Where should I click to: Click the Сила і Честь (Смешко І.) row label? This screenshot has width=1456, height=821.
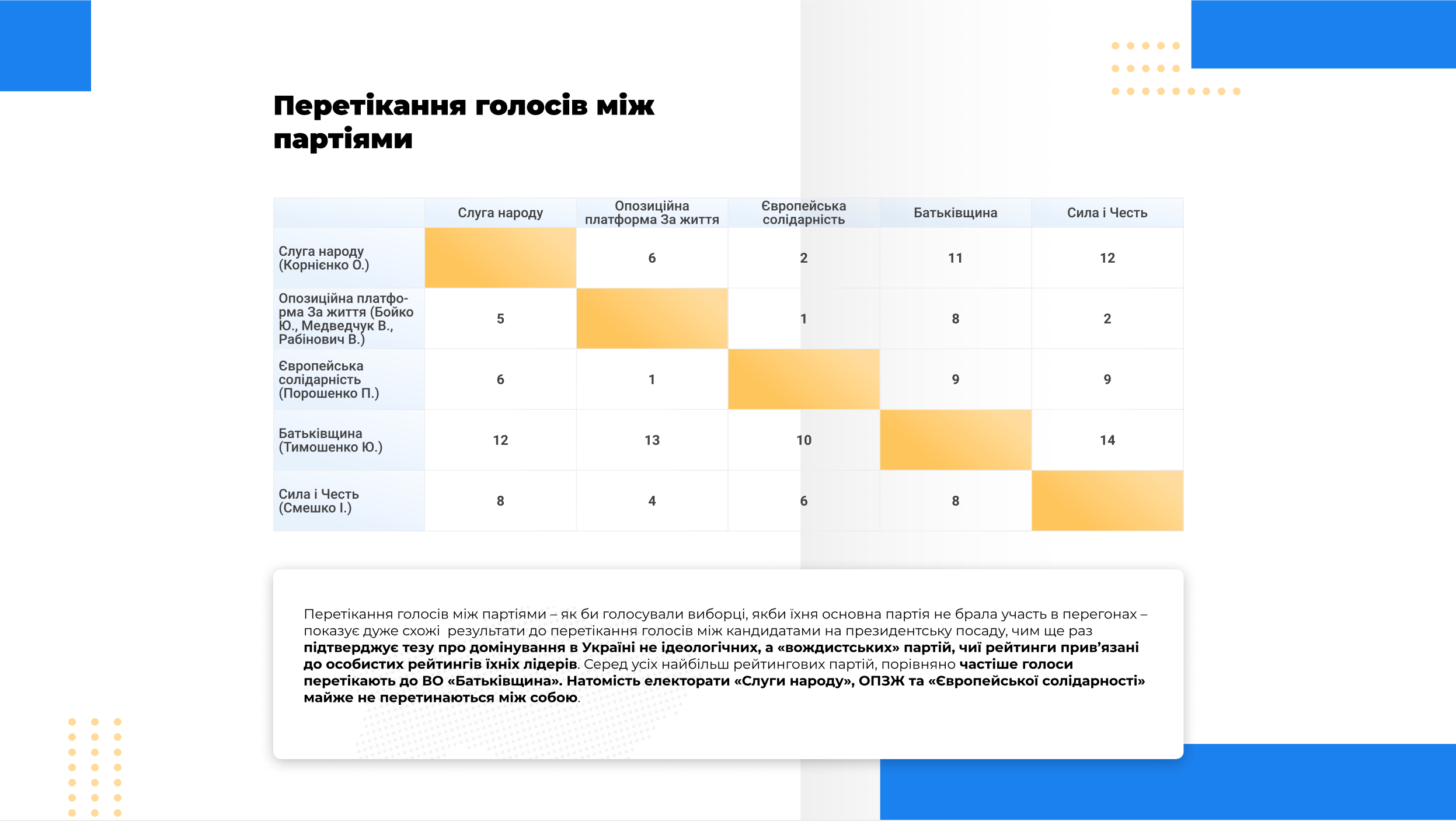point(319,501)
